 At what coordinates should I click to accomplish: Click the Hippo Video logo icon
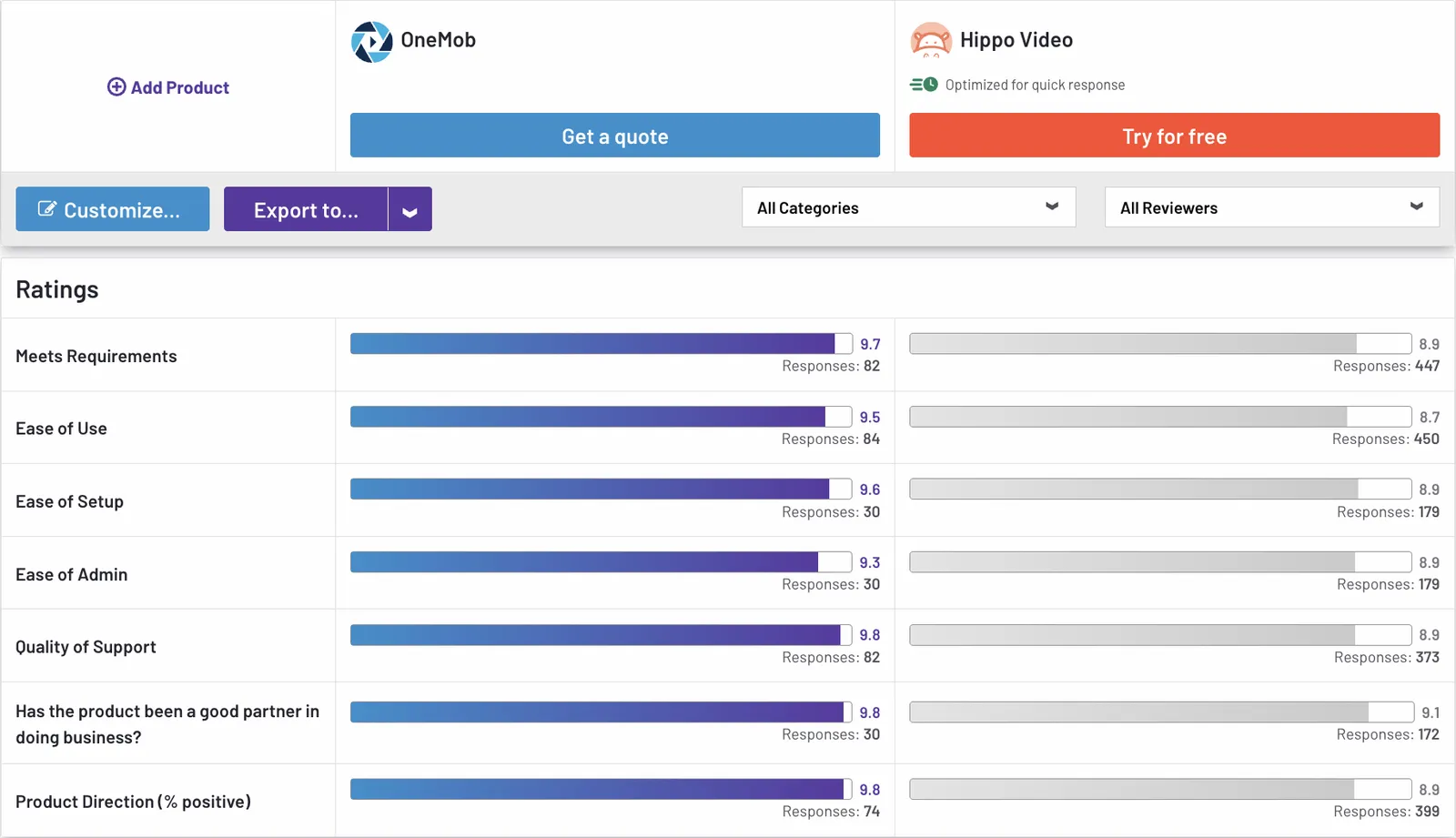[931, 40]
